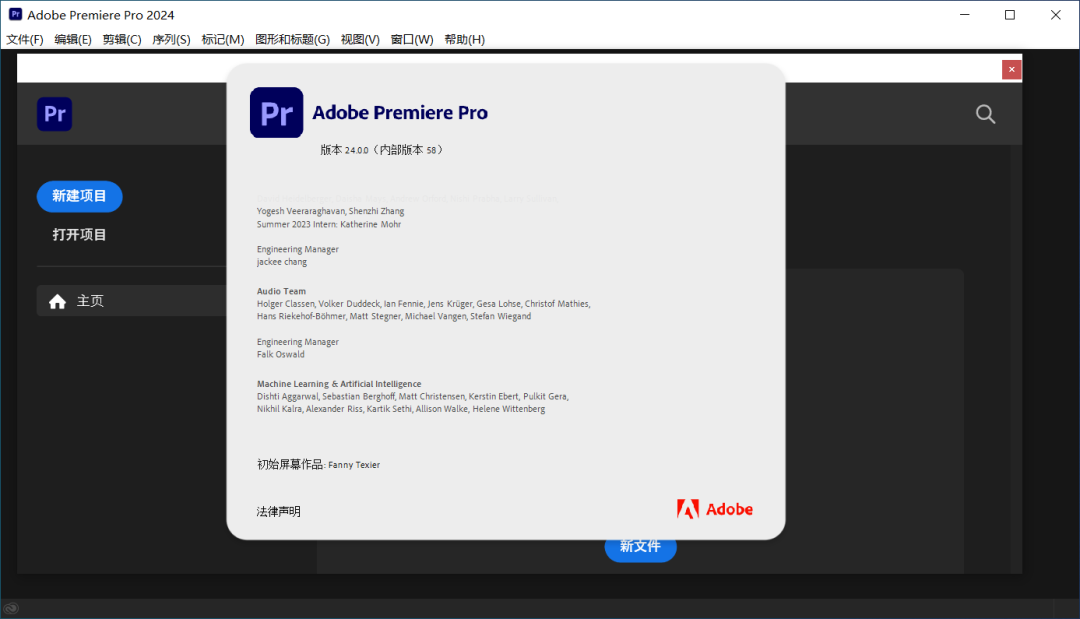Click the 新文件 button
Screen dimensions: 1080x619
point(641,547)
